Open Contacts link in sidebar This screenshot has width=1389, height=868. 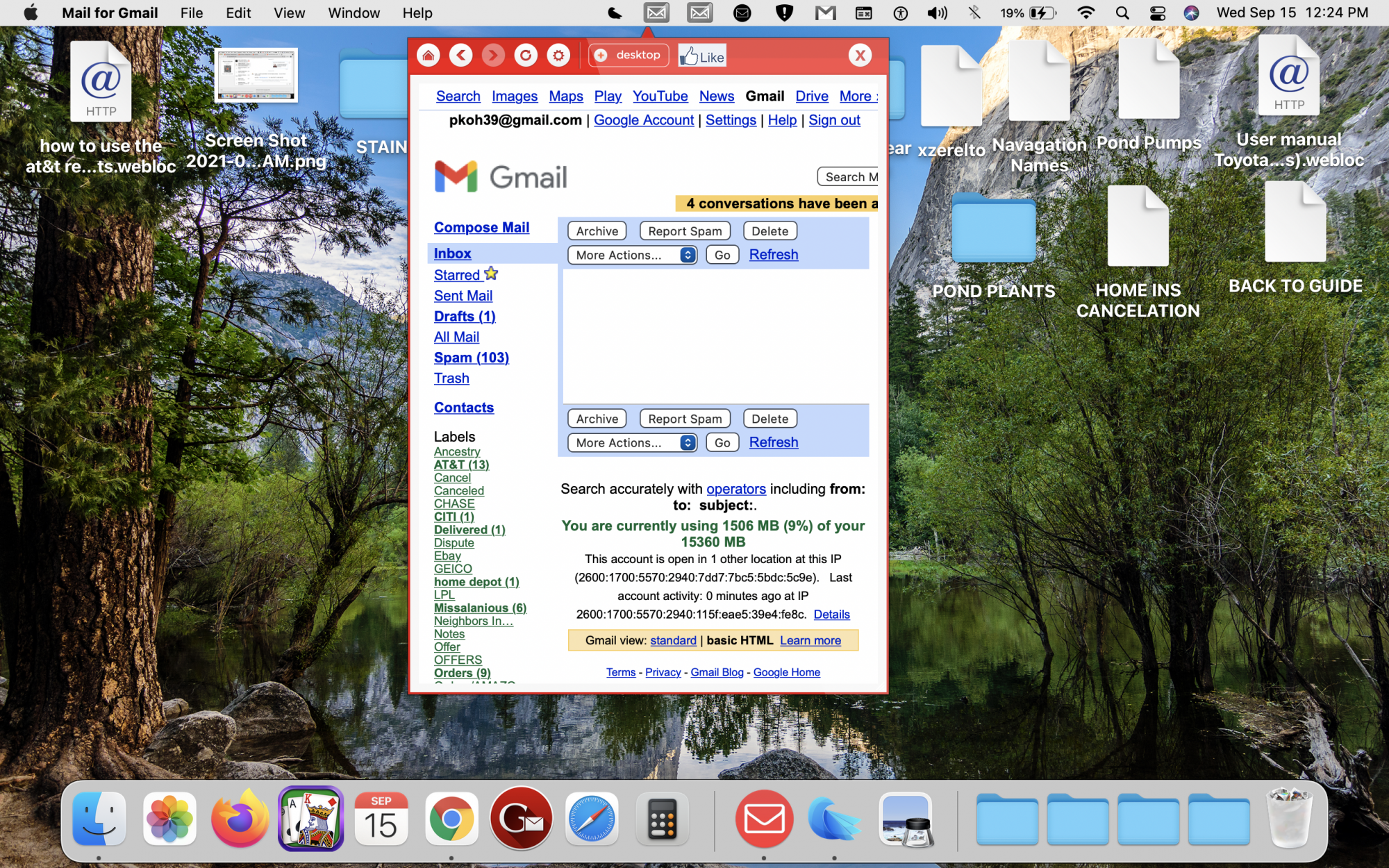tap(464, 408)
